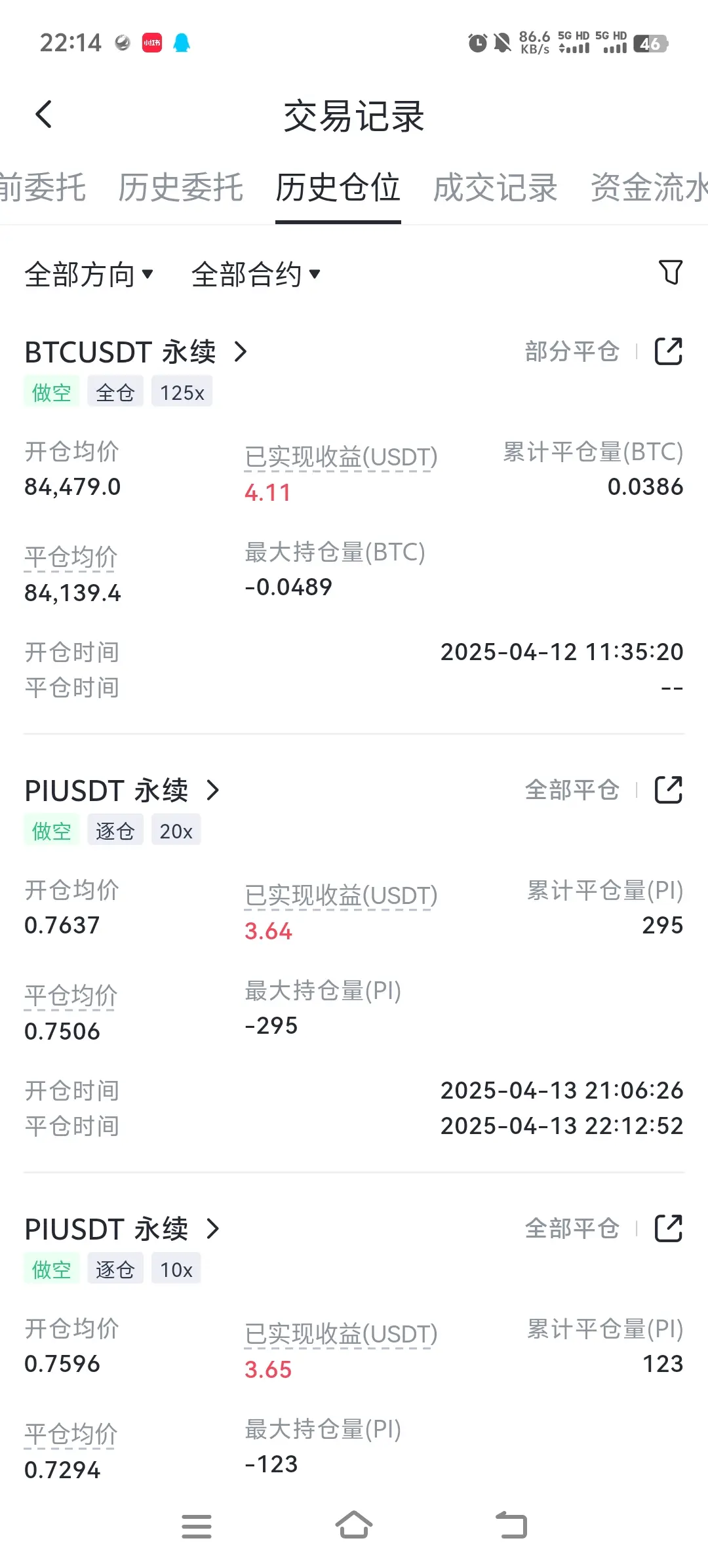
Task: Share the 20x PIUSDT position record
Action: point(669,790)
